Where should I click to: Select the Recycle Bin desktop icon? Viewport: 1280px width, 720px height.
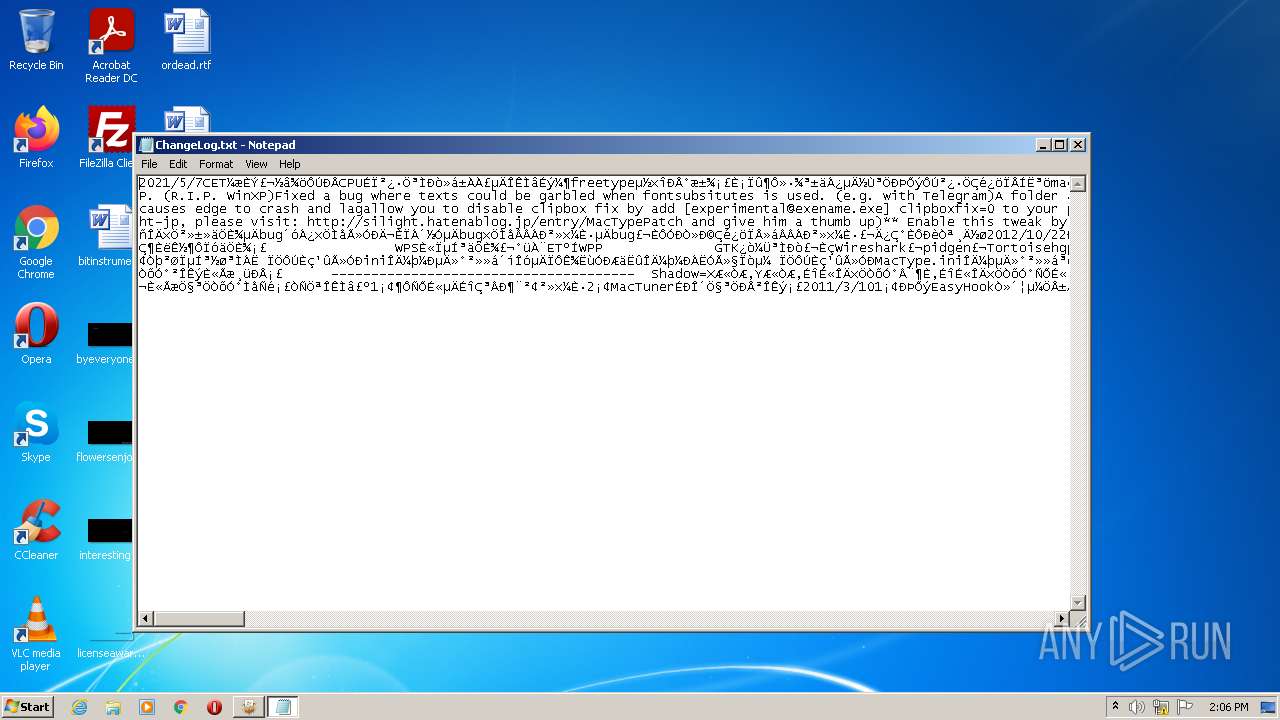coord(36,40)
